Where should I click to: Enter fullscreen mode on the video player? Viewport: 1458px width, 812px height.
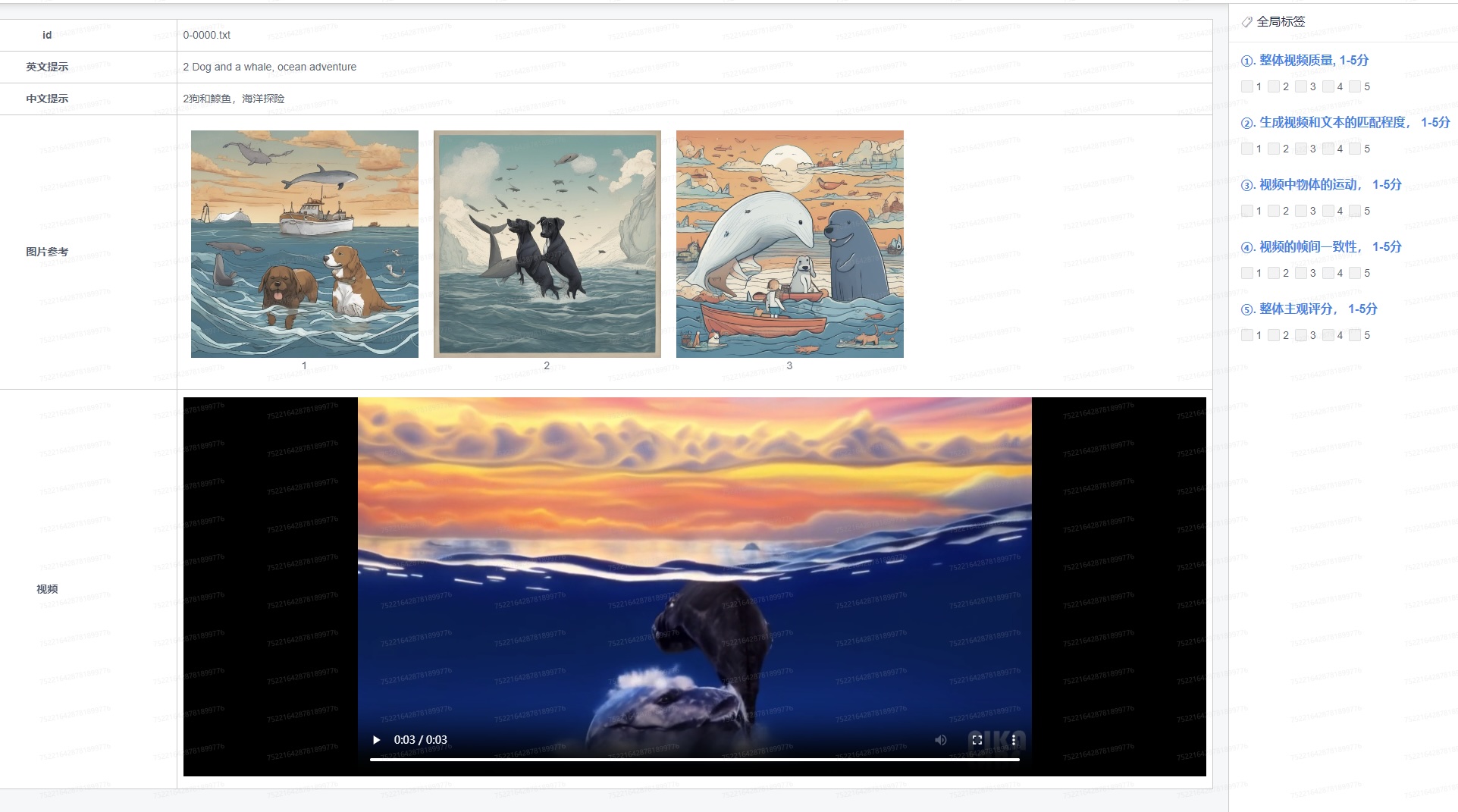[977, 740]
